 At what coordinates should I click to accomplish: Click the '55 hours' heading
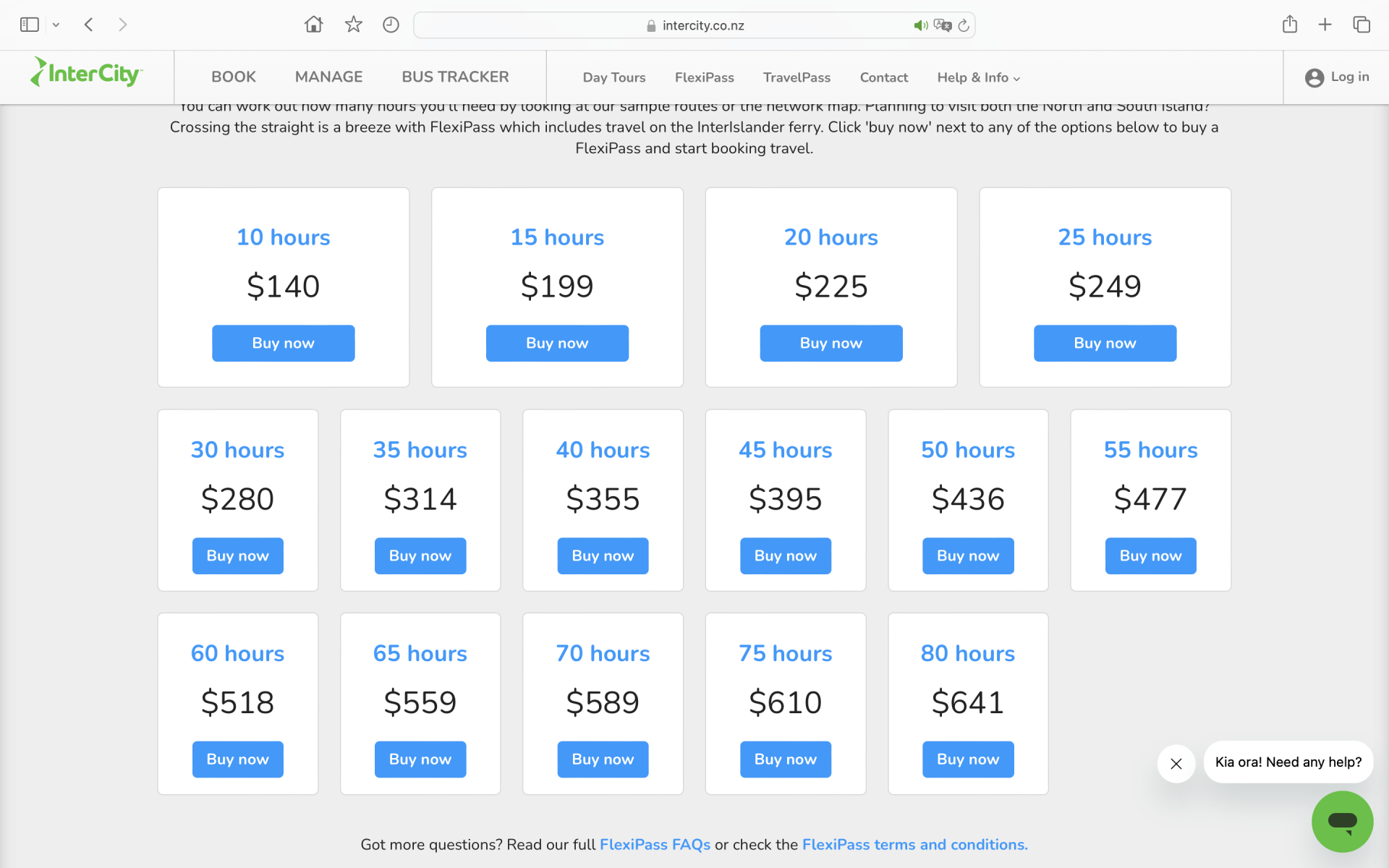point(1151,450)
